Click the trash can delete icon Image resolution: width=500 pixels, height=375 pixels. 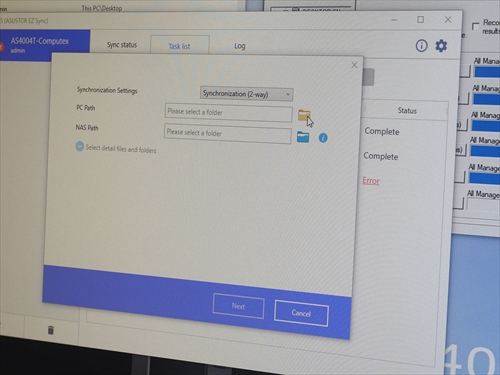click(51, 330)
